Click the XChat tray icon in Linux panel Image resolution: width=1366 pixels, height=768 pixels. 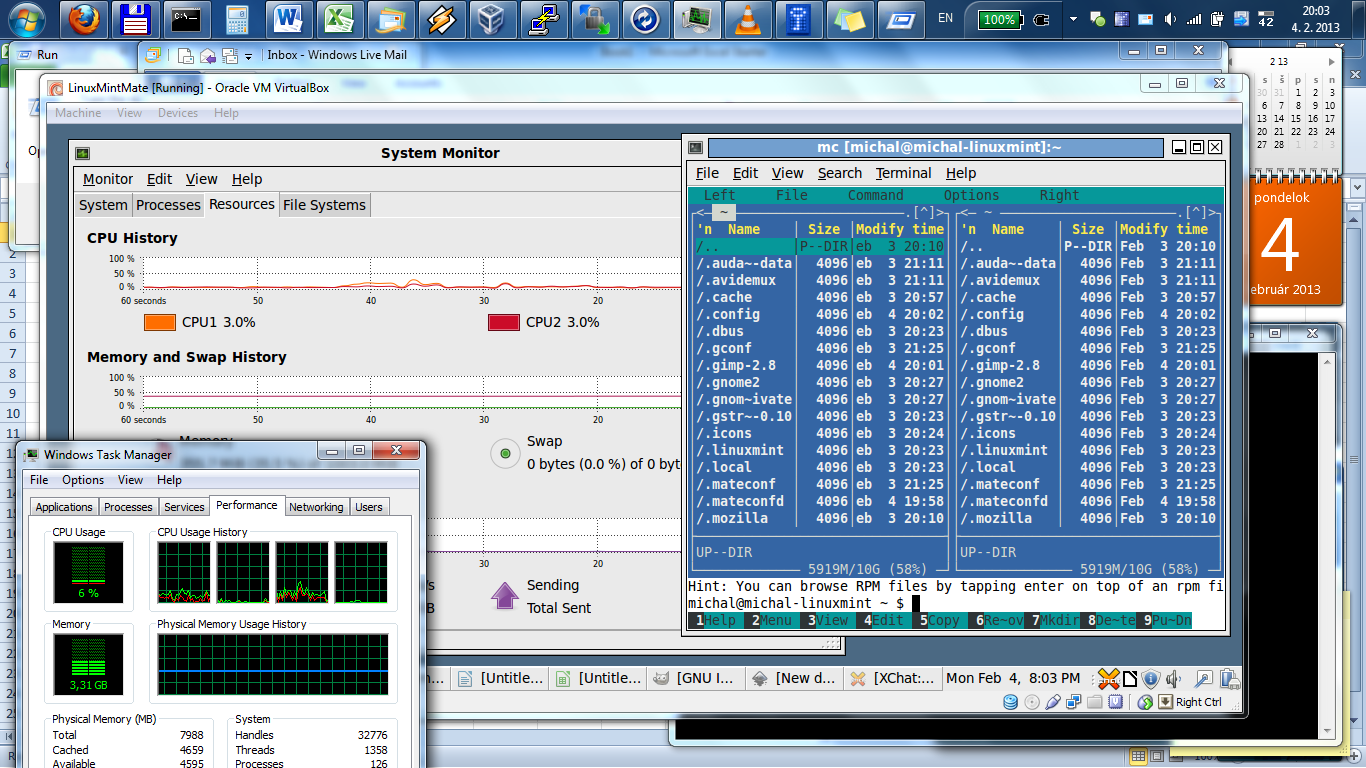[1107, 678]
